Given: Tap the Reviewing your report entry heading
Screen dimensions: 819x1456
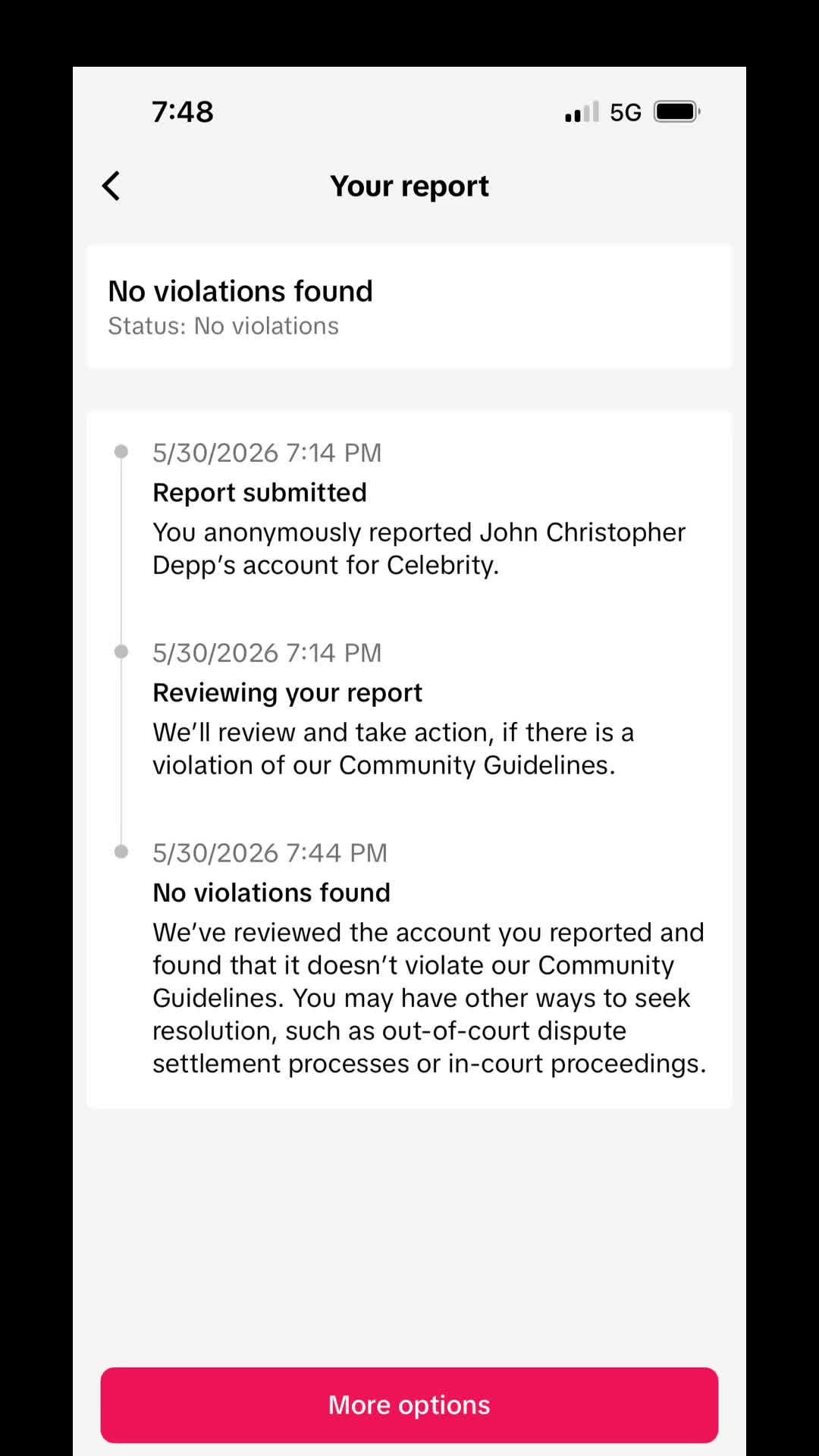Looking at the screenshot, I should (x=287, y=692).
